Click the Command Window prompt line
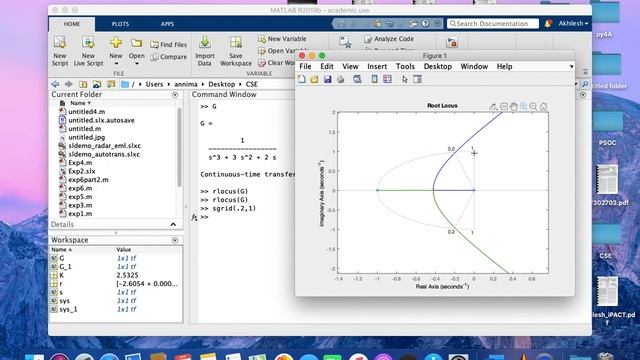This screenshot has height=360, width=640. point(245,217)
